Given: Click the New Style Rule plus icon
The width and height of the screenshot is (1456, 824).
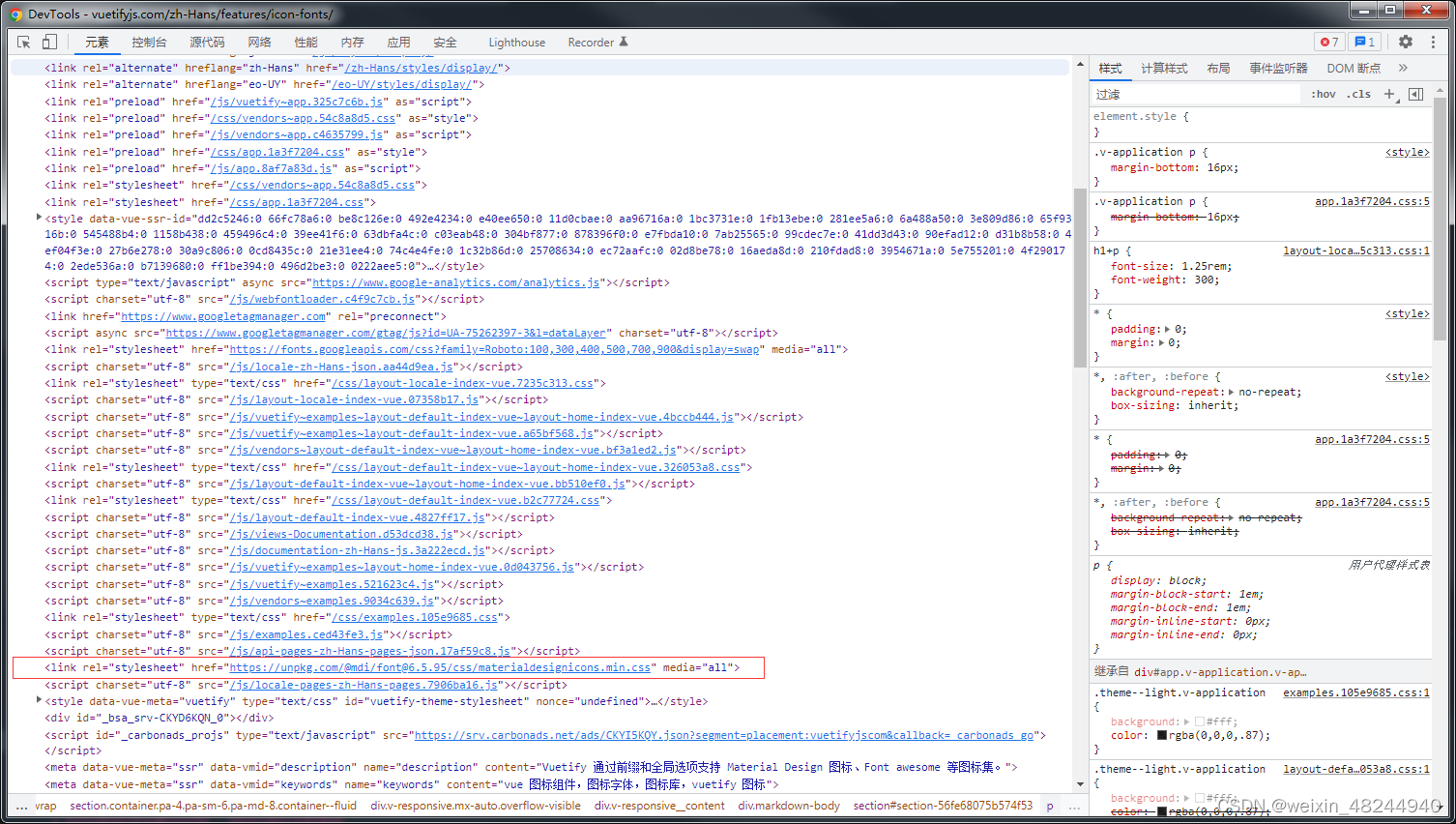Looking at the screenshot, I should click(x=1389, y=94).
